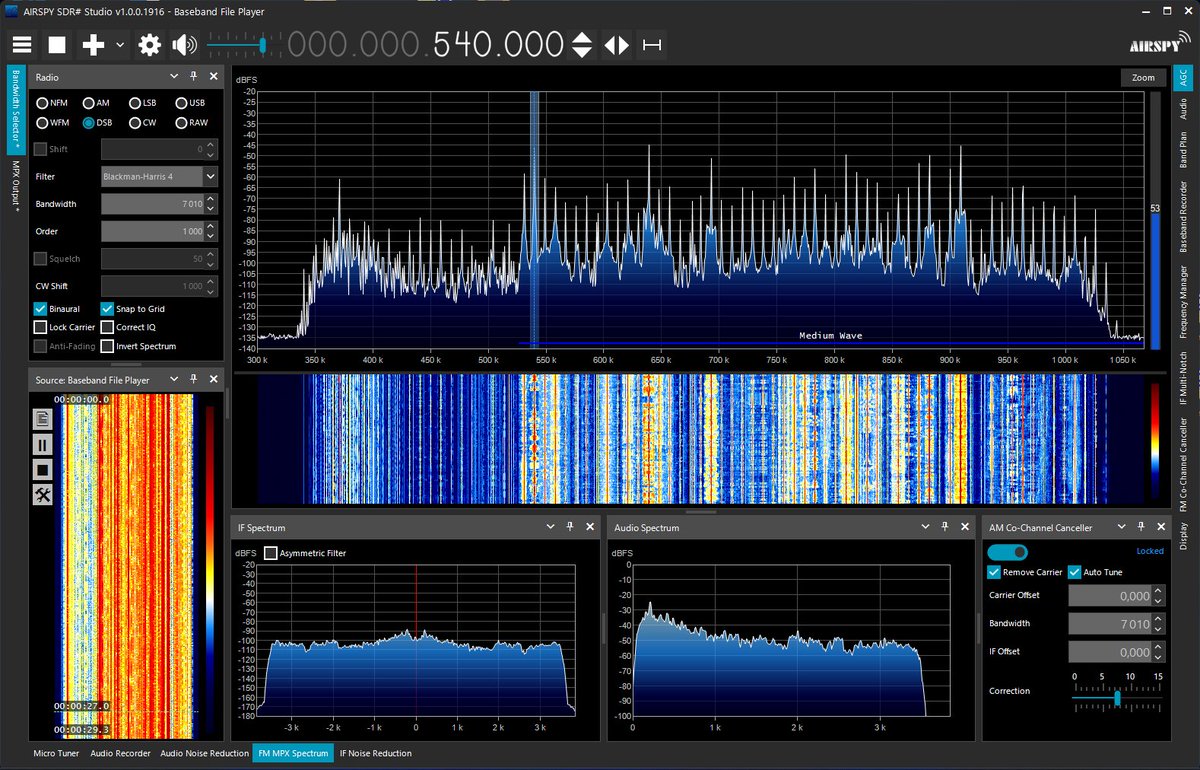Open the Bandwidth Selector left side tab

coord(15,110)
